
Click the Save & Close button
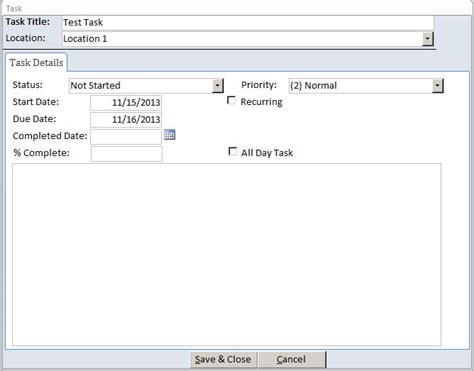[x=223, y=359]
